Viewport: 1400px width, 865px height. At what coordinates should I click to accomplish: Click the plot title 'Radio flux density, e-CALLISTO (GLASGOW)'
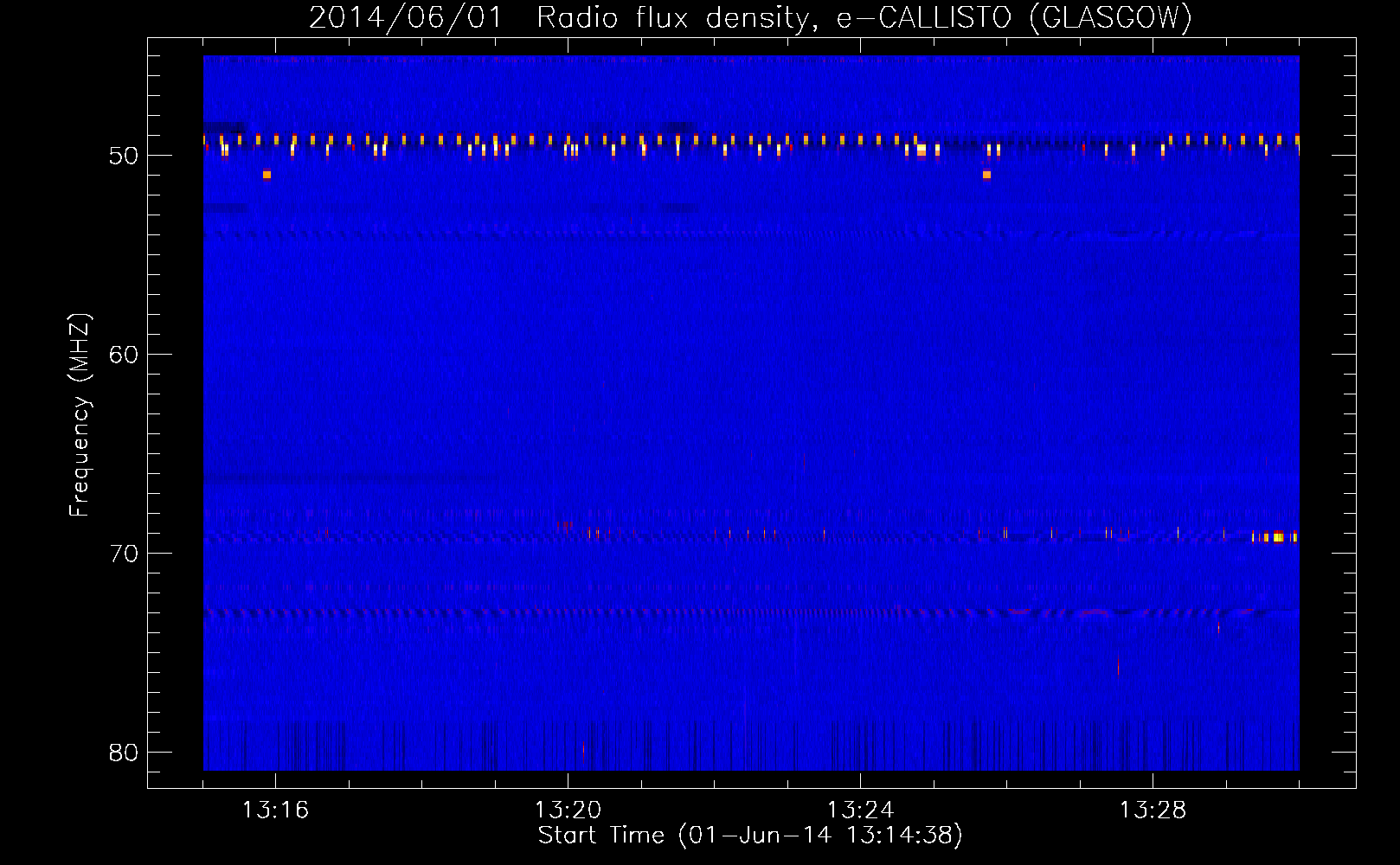864,17
